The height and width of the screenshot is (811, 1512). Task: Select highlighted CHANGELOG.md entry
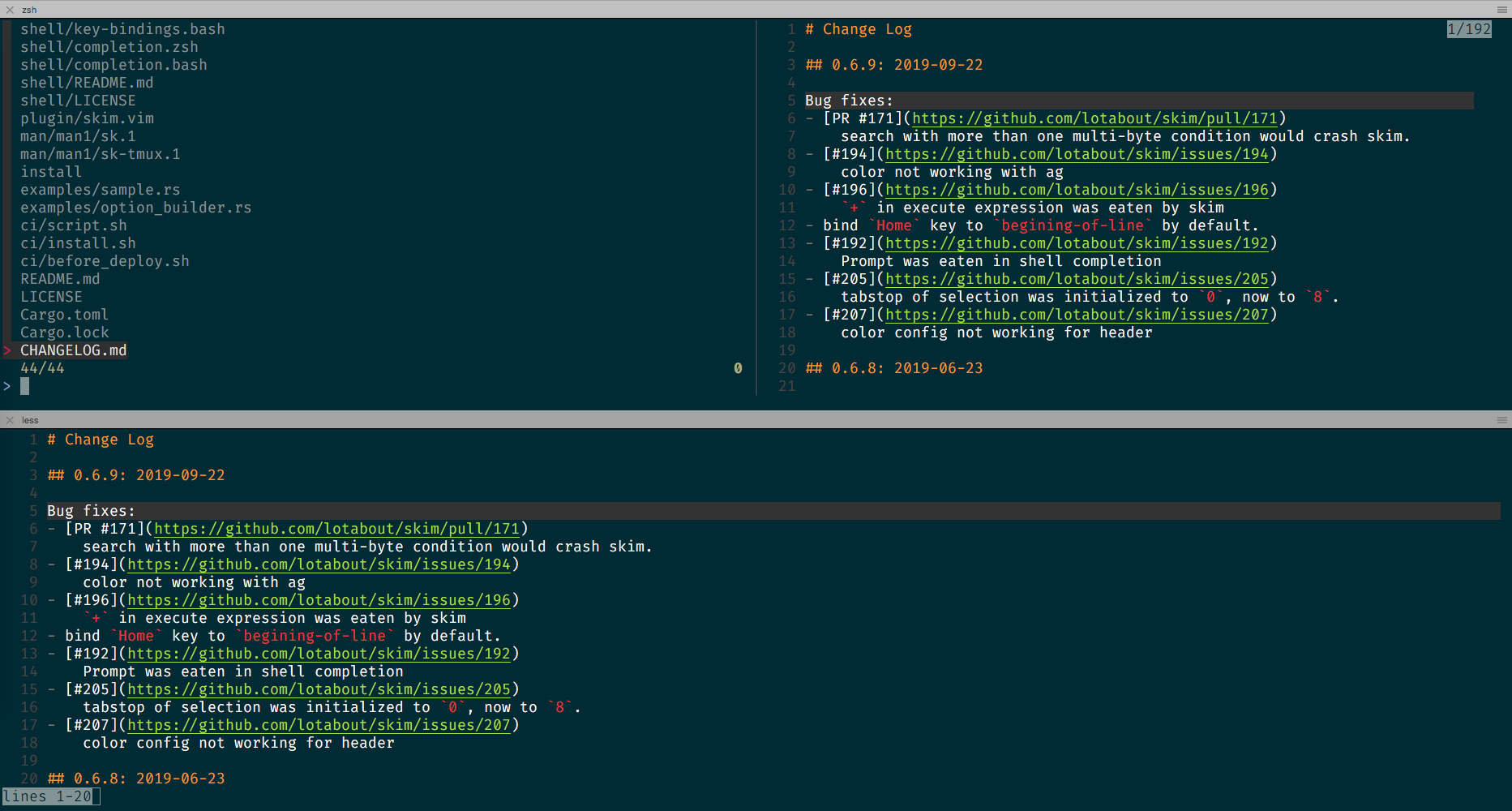click(x=74, y=350)
